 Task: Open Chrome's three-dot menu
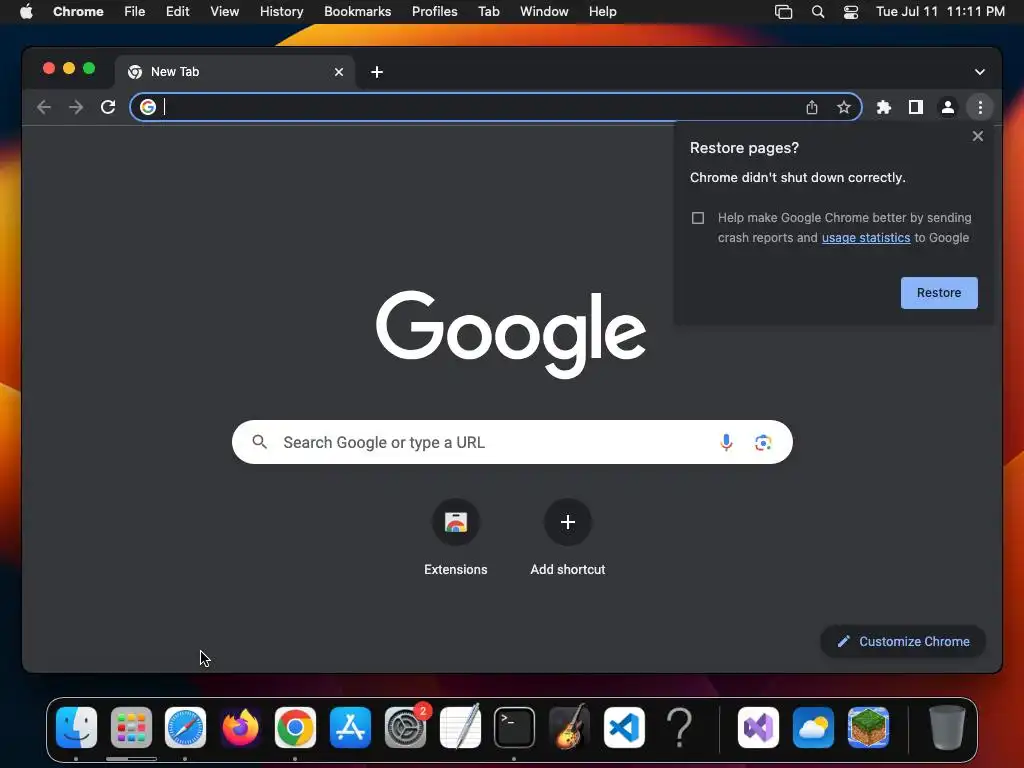tap(980, 107)
